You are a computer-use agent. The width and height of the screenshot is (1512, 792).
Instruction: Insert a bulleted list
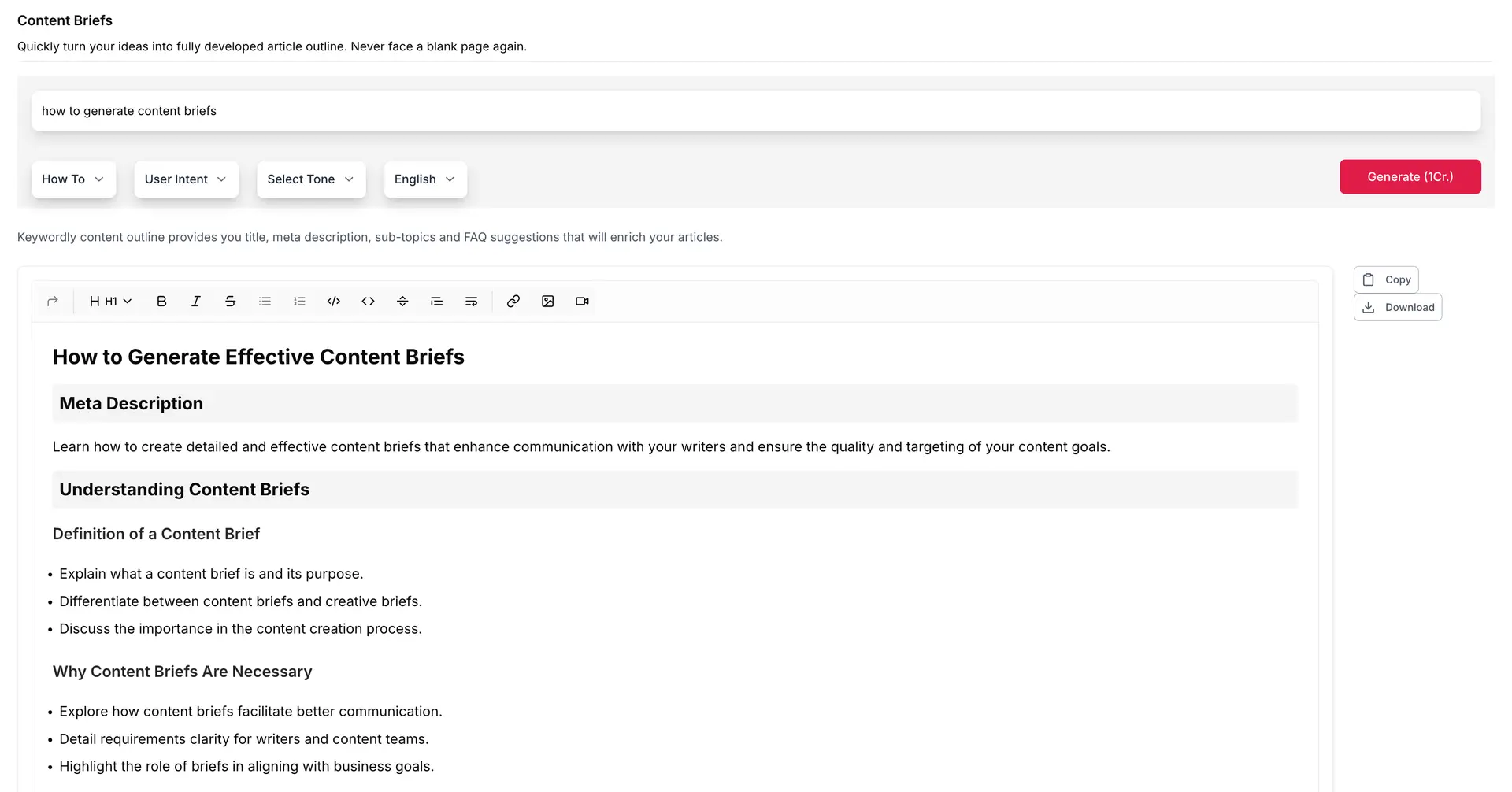(x=265, y=302)
